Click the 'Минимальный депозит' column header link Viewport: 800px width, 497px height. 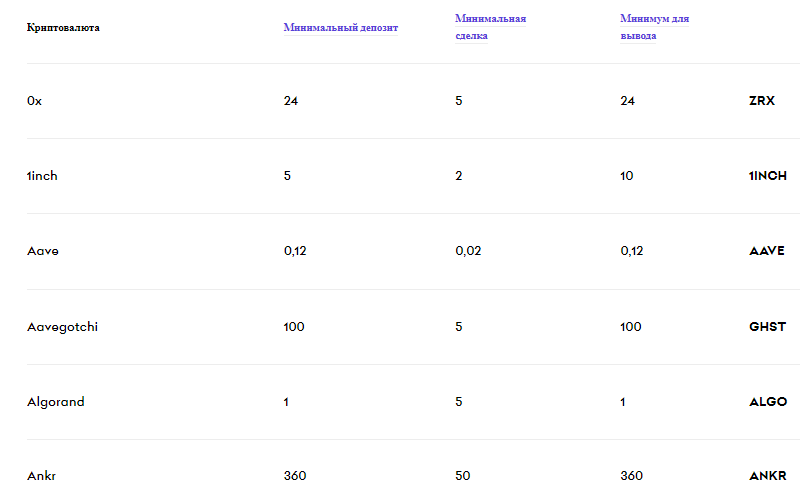340,27
